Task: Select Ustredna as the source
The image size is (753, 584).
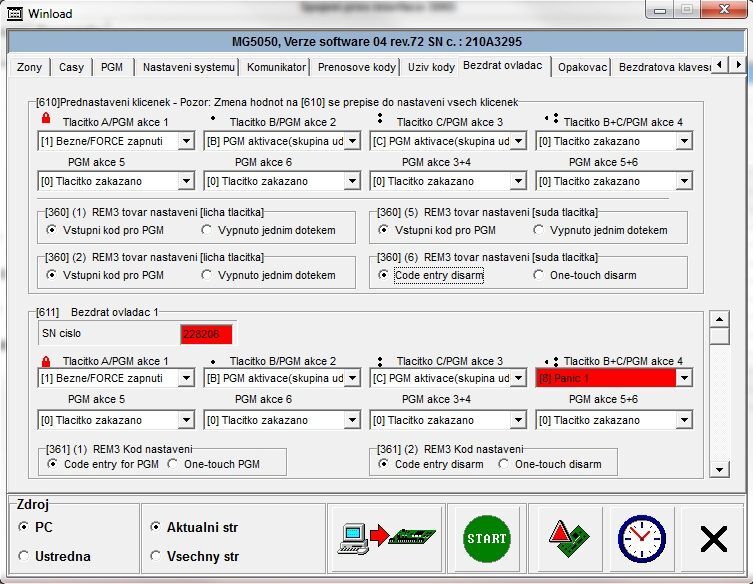Action: [x=25, y=556]
